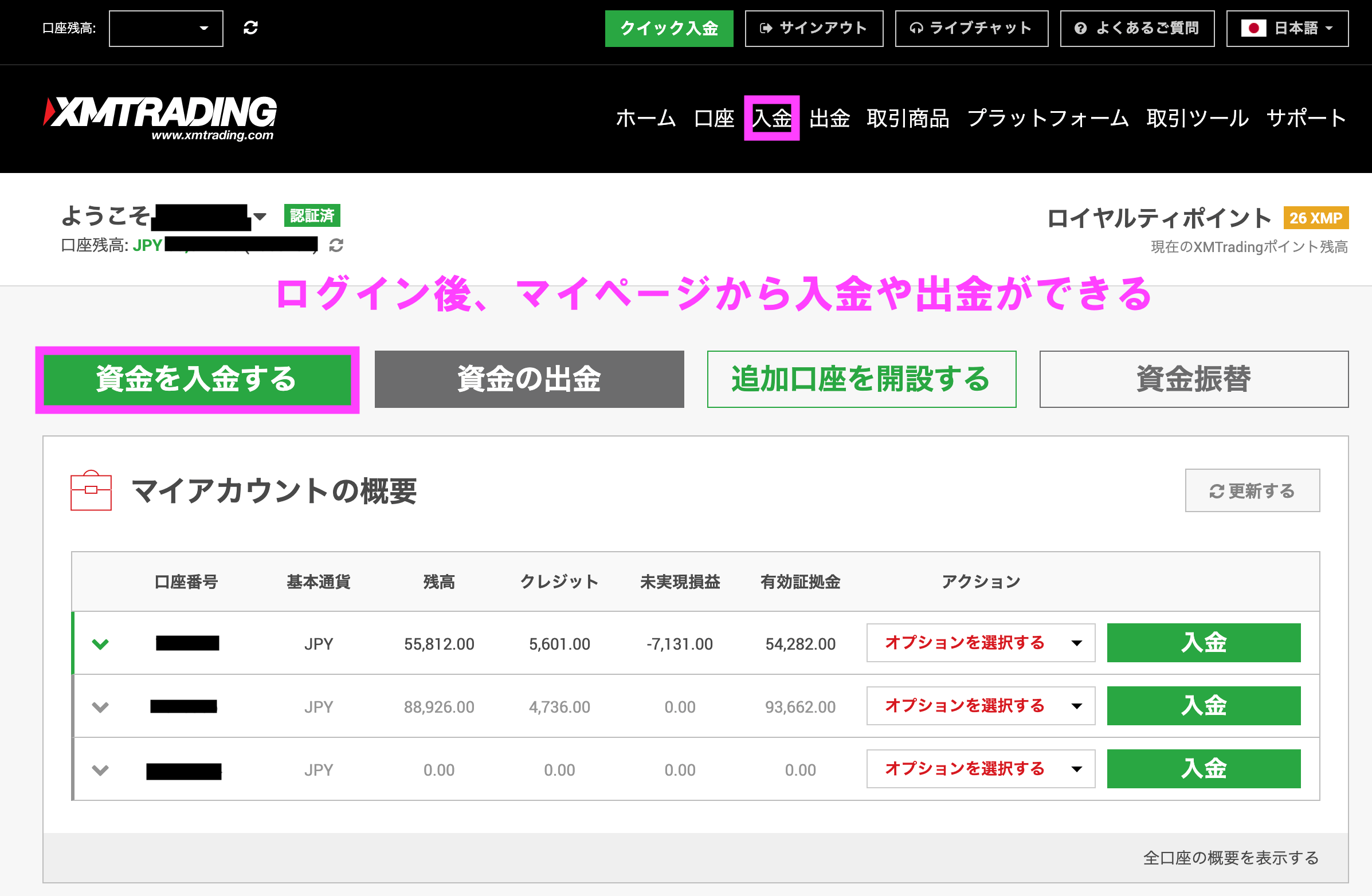Open オプションを選択する dropdown in the 55,812.00 row
The width and height of the screenshot is (1372, 896).
981,642
